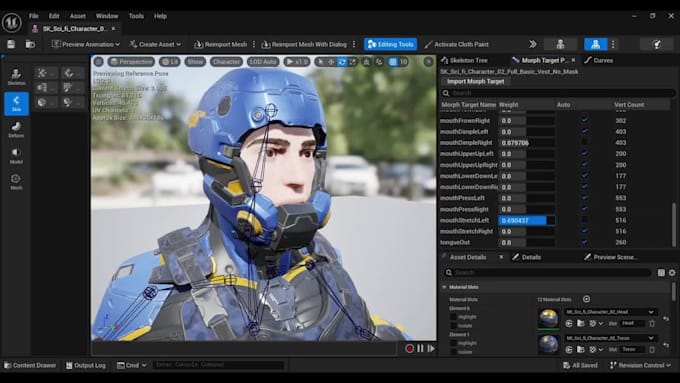Click add material slot plus icon
680x383 pixels.
click(x=586, y=299)
